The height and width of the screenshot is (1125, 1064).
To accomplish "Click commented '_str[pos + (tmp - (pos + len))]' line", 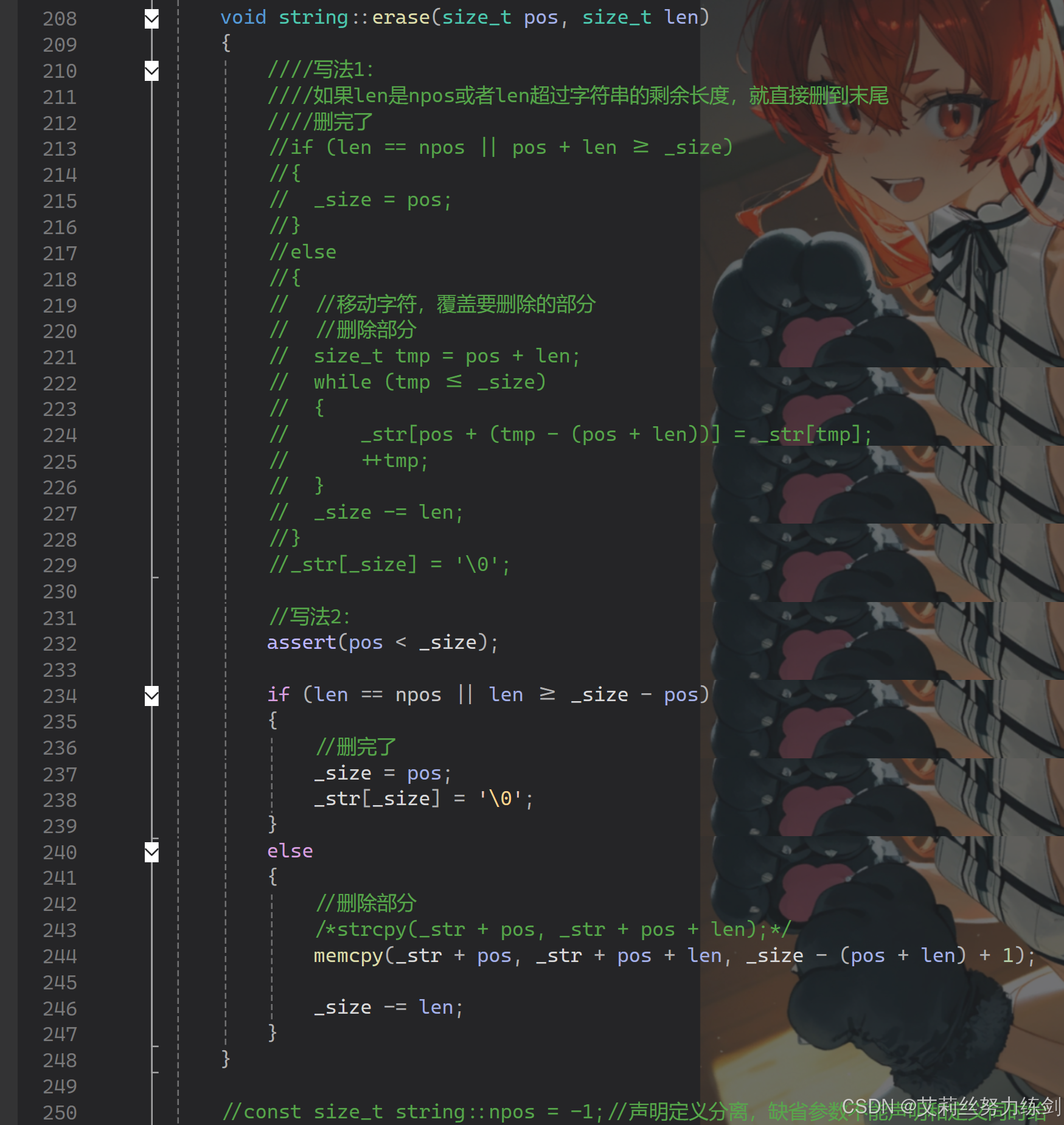I will [x=571, y=435].
